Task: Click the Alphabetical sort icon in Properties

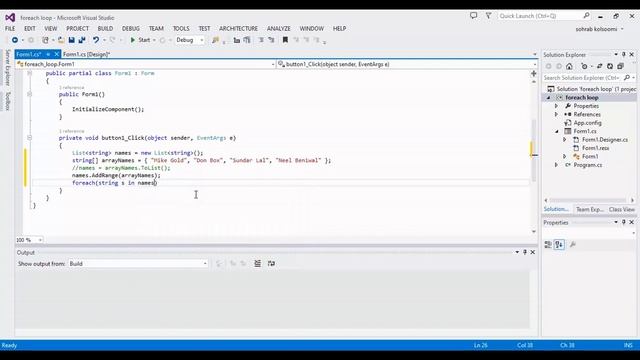Action: pos(559,244)
